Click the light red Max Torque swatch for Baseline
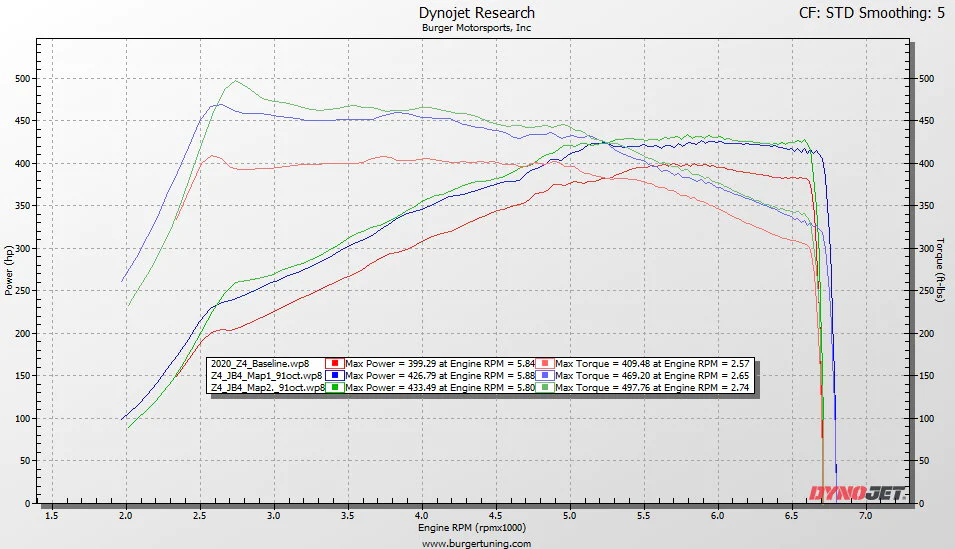955x549 pixels. click(544, 364)
